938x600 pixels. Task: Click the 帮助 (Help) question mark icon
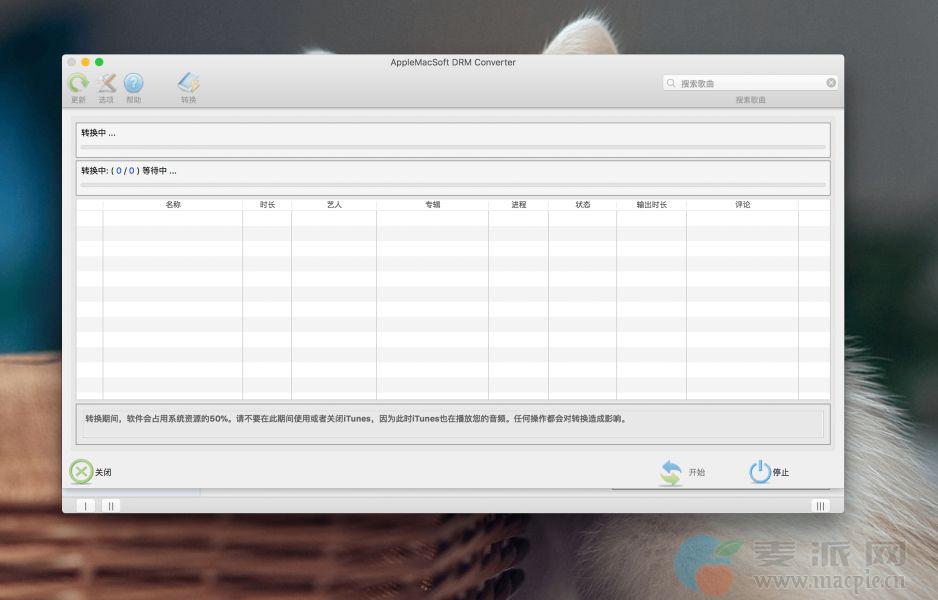click(133, 84)
